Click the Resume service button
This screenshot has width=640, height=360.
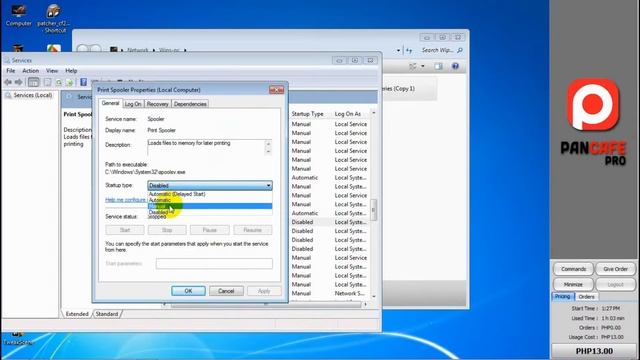253,230
